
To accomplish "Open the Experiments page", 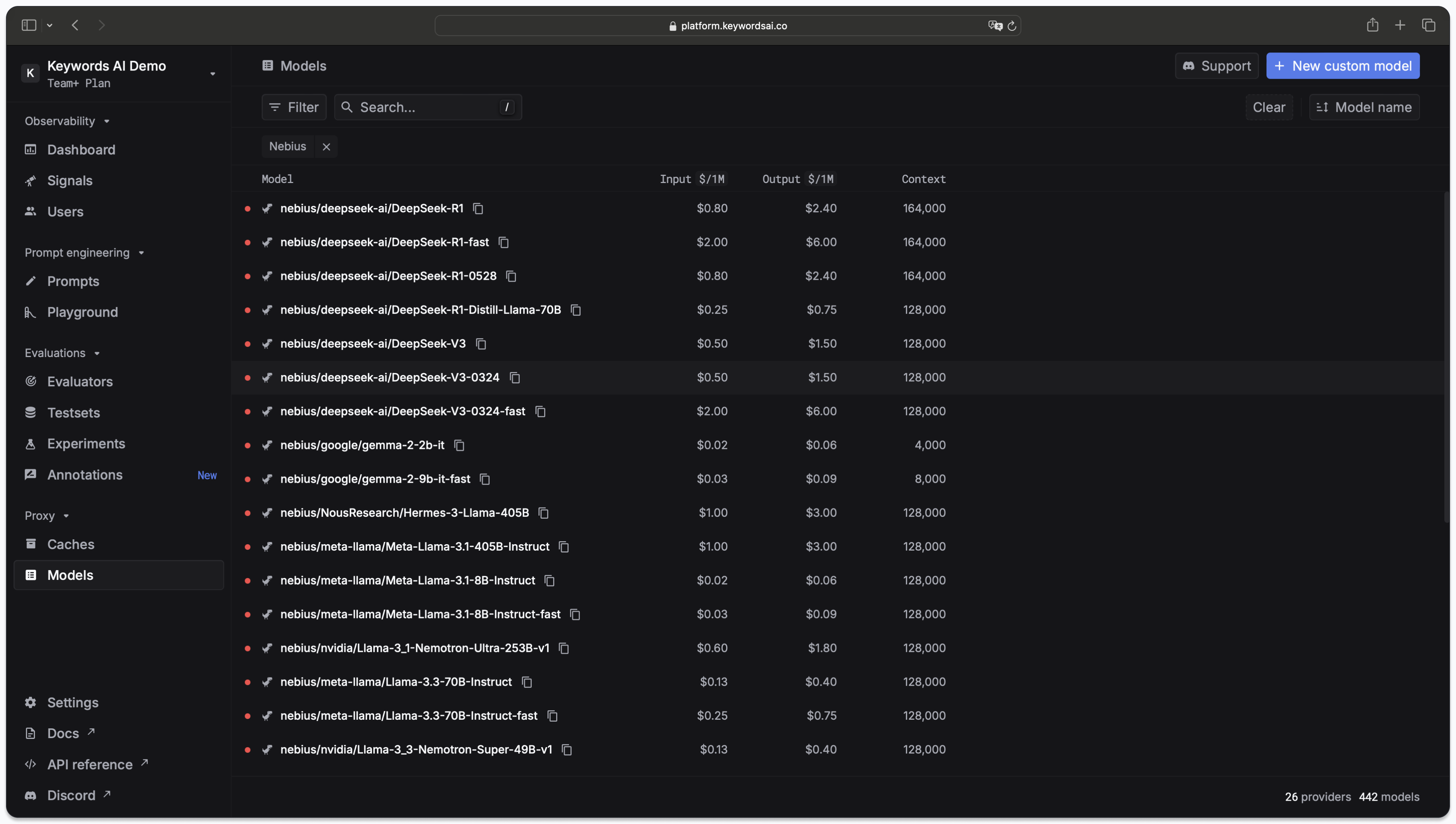I will (119, 444).
